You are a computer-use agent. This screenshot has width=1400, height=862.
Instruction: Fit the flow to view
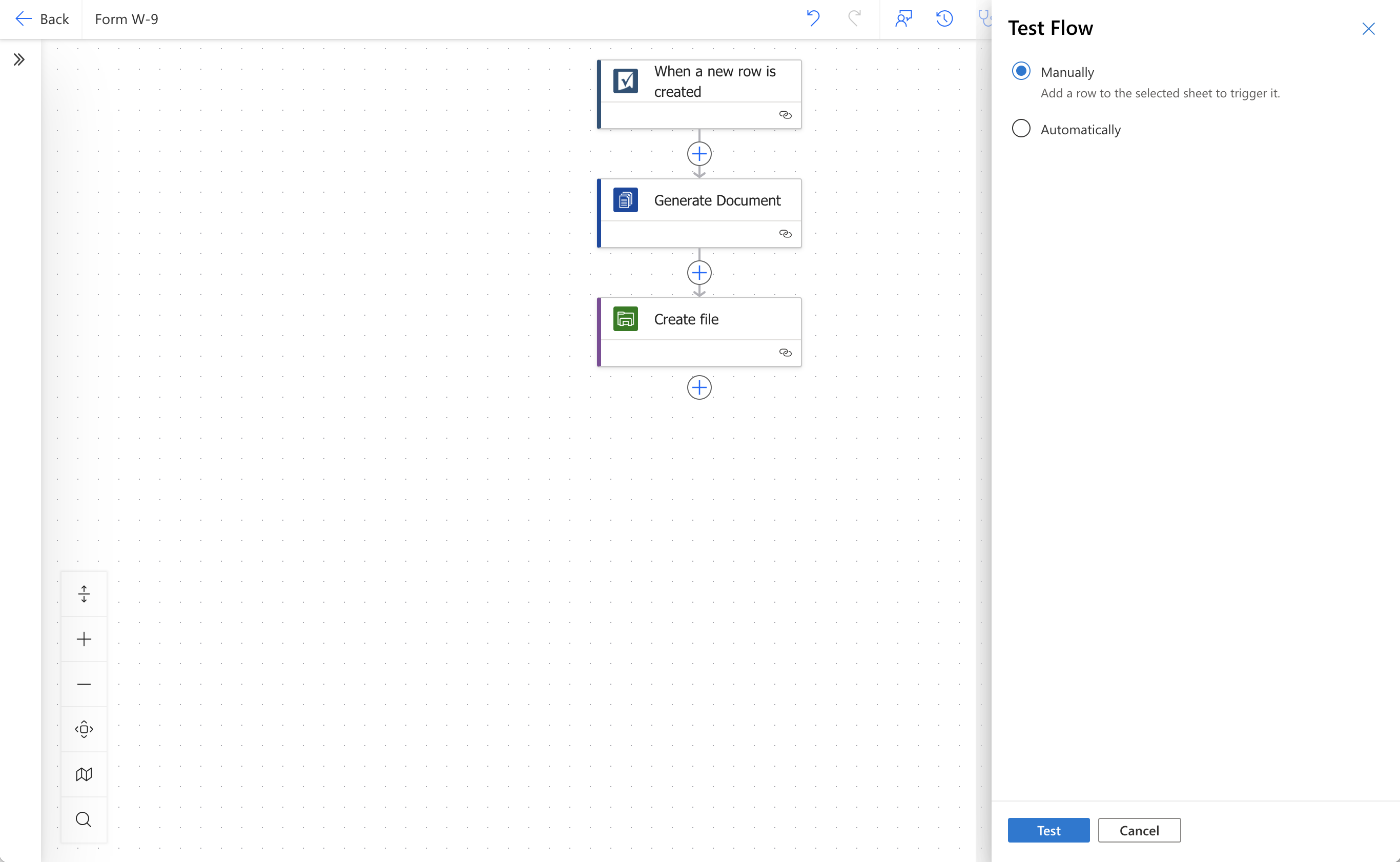click(84, 729)
